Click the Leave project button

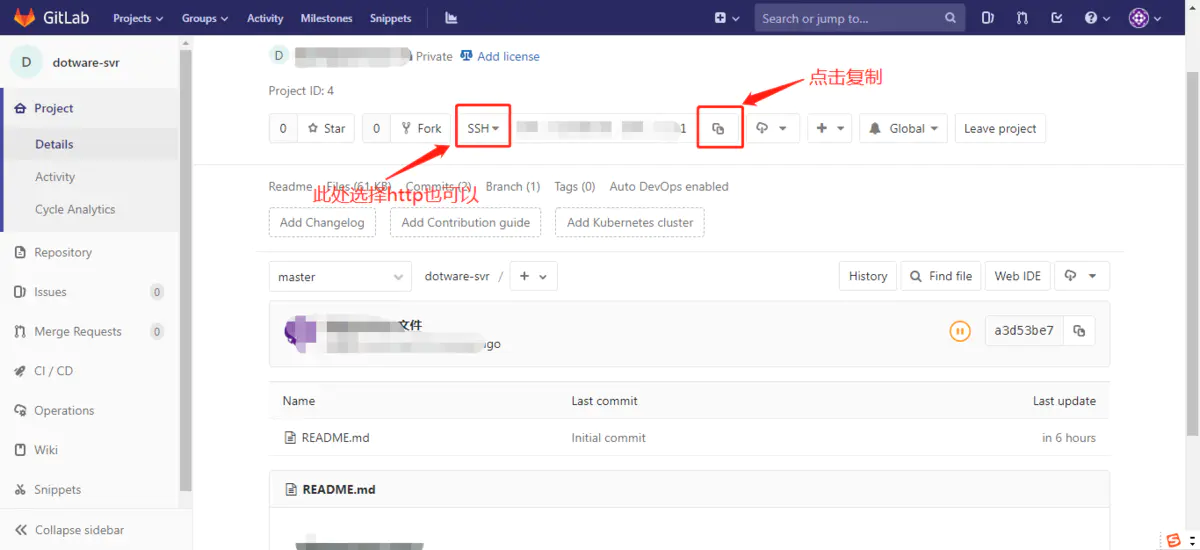1000,128
